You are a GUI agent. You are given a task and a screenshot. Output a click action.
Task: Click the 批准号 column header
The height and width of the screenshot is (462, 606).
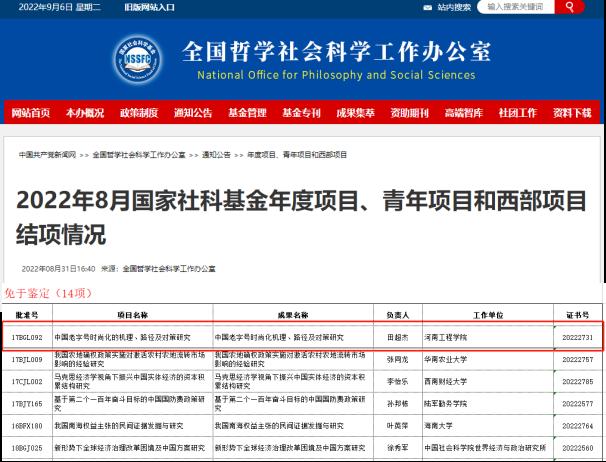coord(27,315)
